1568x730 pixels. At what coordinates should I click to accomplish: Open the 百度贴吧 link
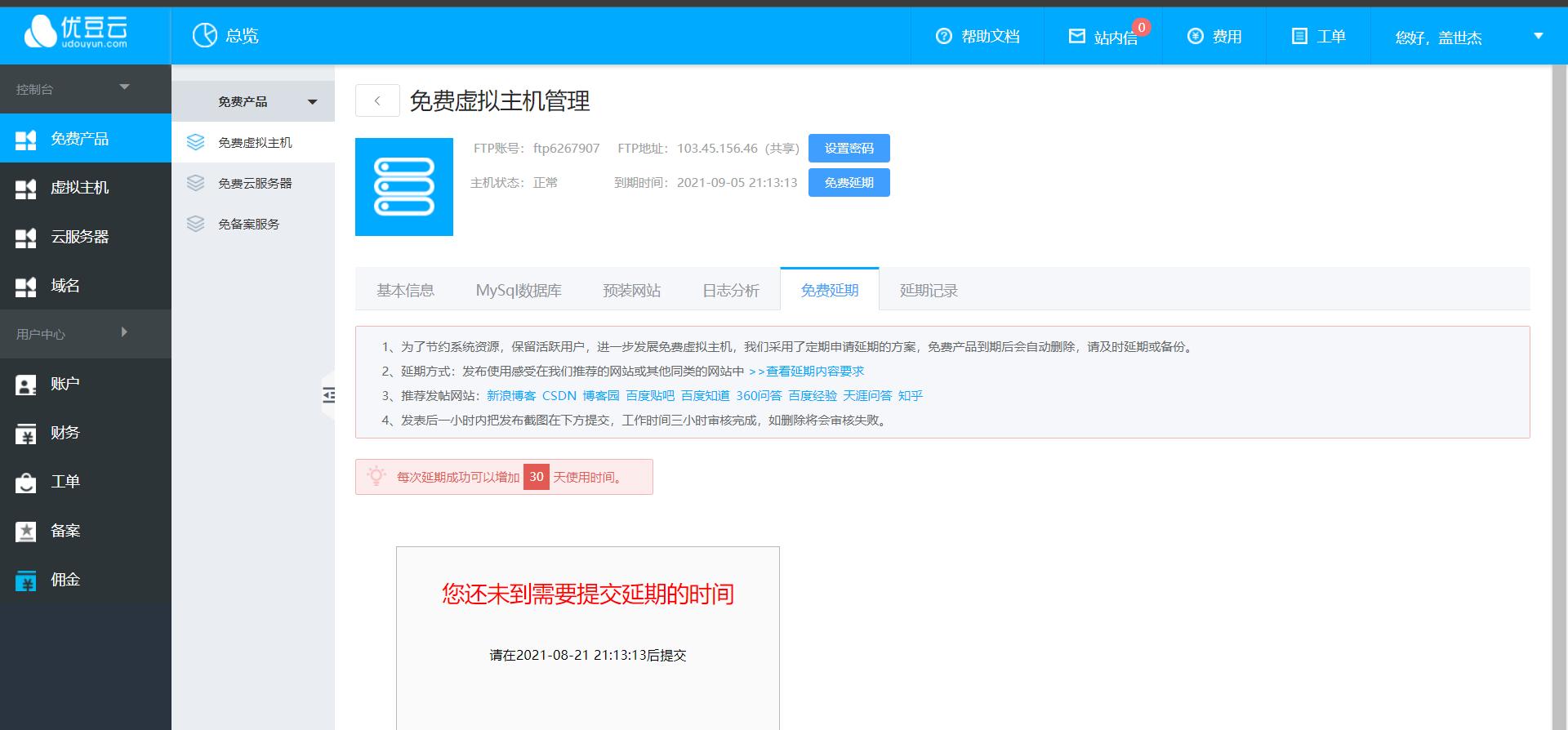click(650, 395)
